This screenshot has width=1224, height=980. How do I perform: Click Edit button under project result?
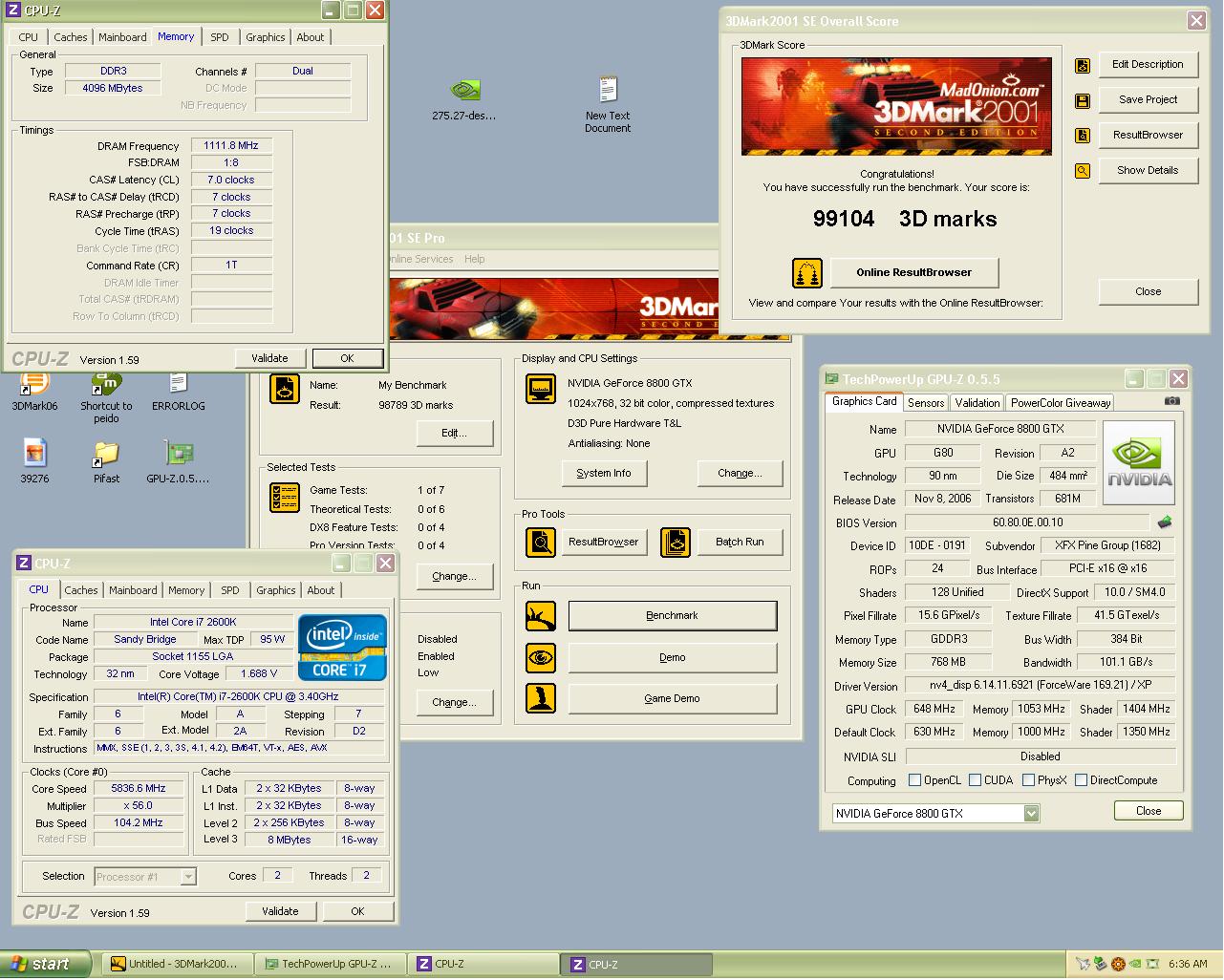(x=455, y=434)
